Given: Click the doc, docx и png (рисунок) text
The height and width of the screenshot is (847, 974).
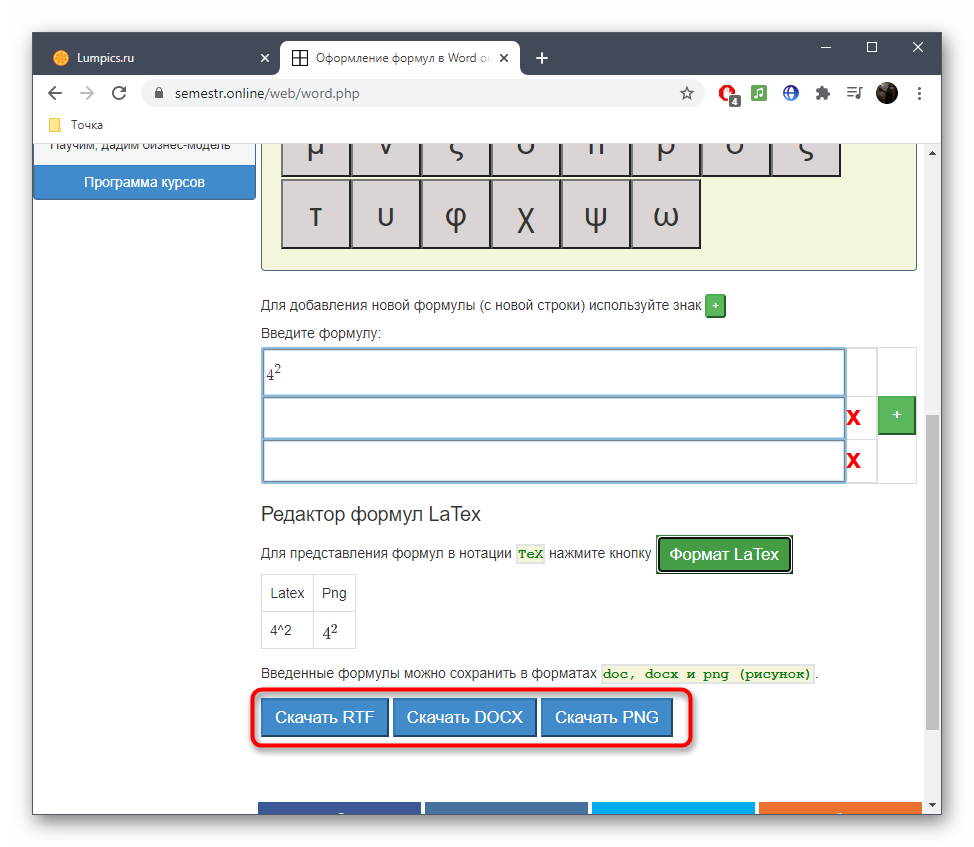Looking at the screenshot, I should (707, 674).
